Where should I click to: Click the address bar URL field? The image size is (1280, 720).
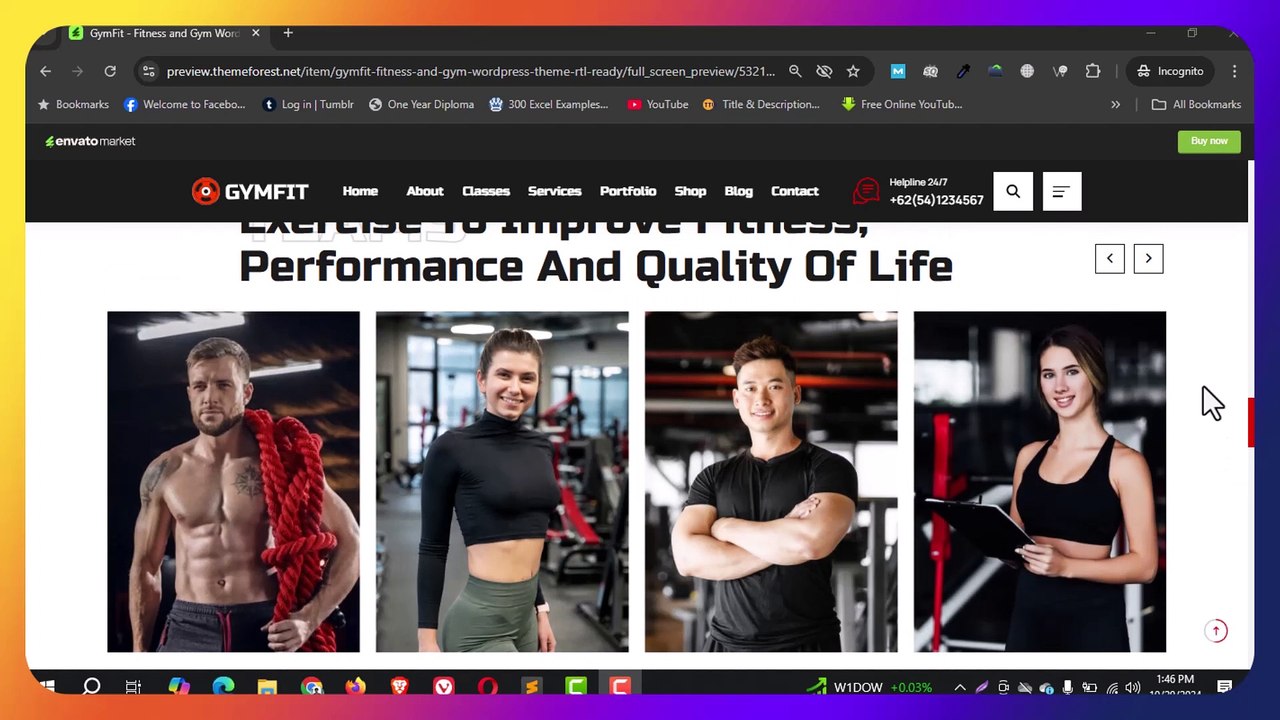click(470, 71)
